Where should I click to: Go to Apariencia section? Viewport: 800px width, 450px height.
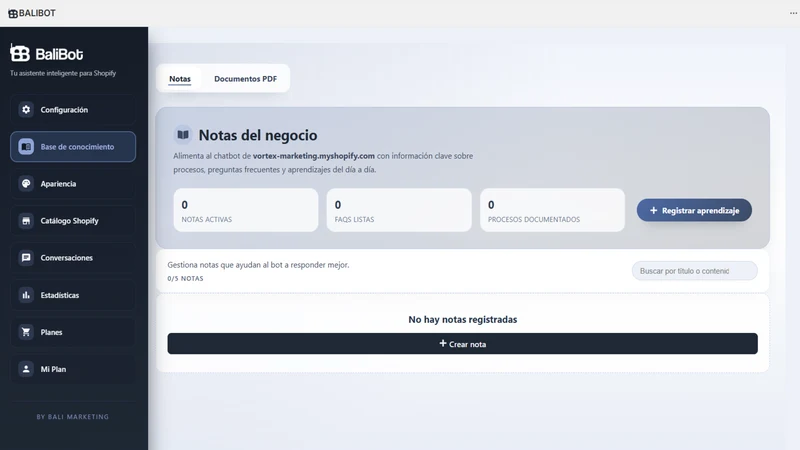point(73,184)
